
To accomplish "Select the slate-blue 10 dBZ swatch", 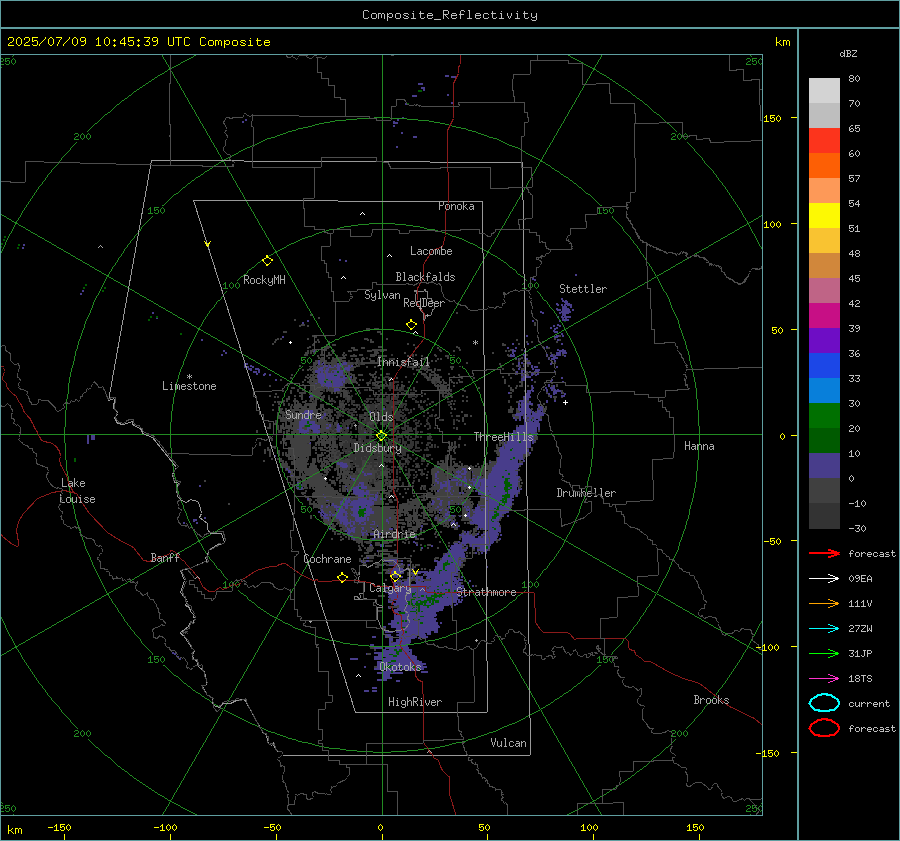I will point(824,466).
